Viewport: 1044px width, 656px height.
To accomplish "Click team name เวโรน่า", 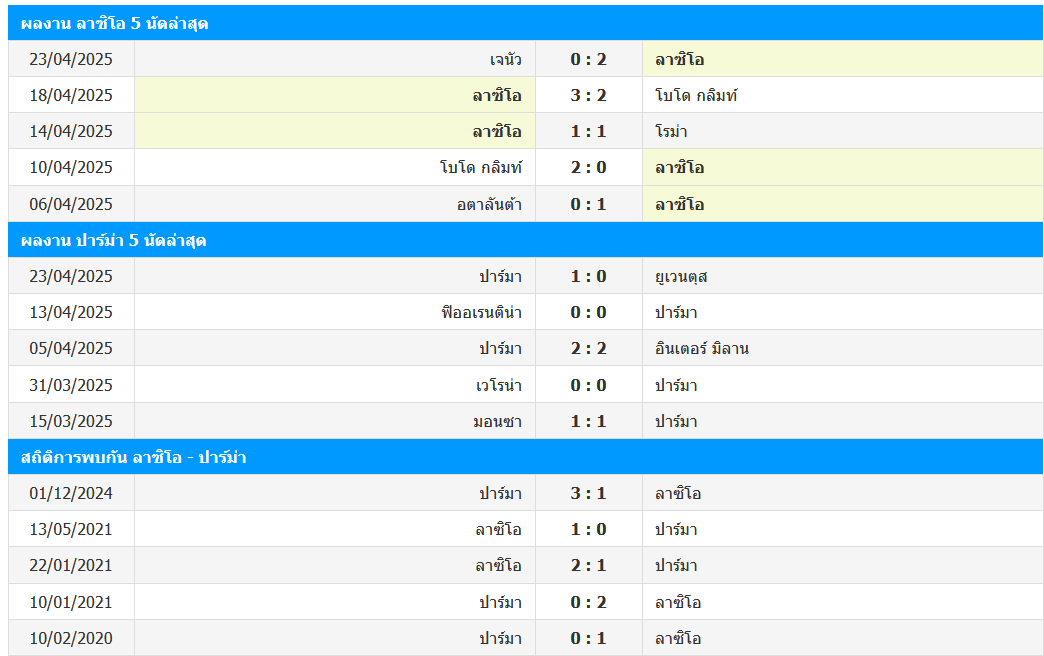I will tap(498, 385).
